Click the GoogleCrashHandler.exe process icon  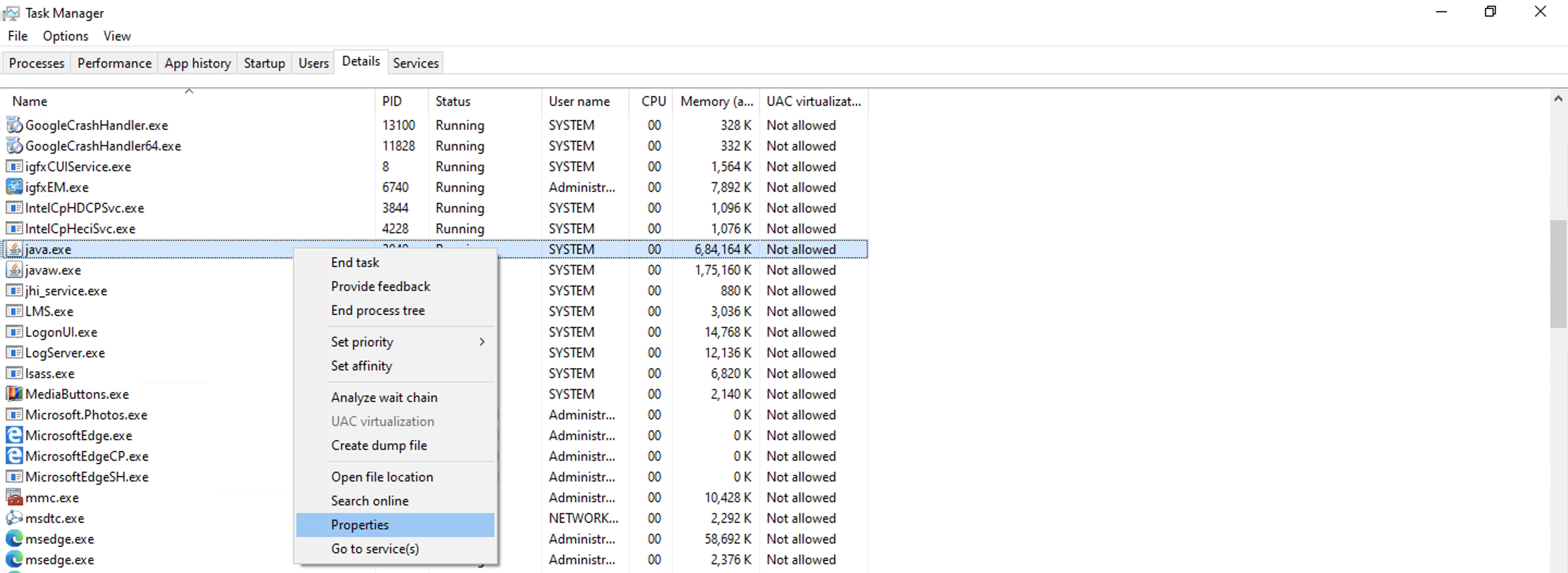point(14,125)
